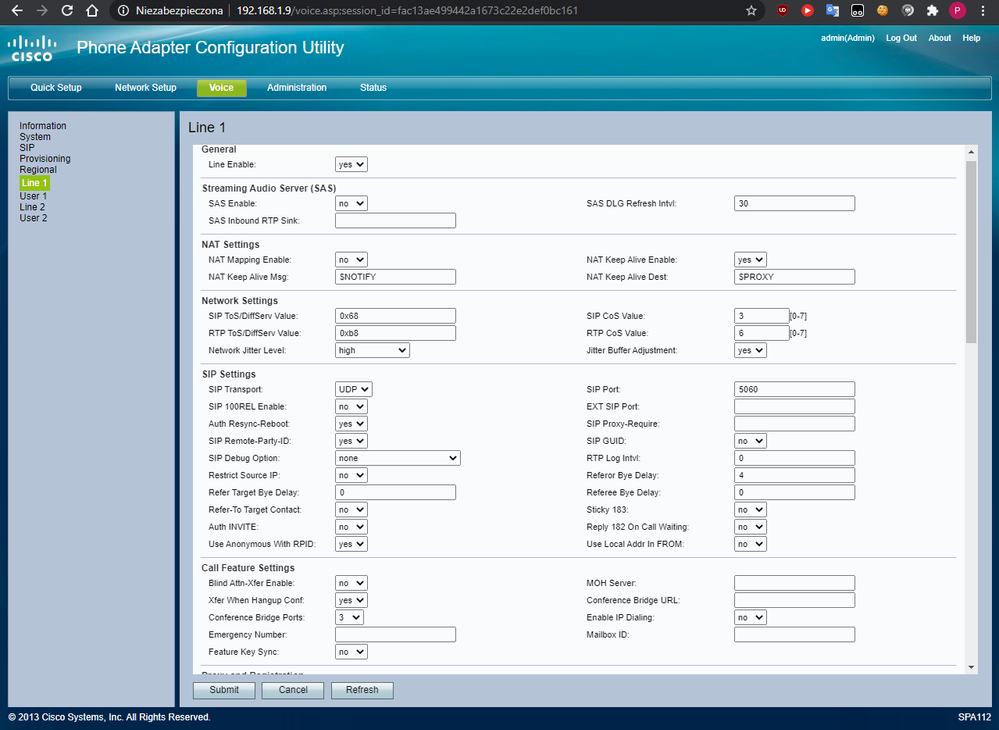Viewport: 999px width, 730px height.
Task: Click the browser back arrow
Action: 16,11
